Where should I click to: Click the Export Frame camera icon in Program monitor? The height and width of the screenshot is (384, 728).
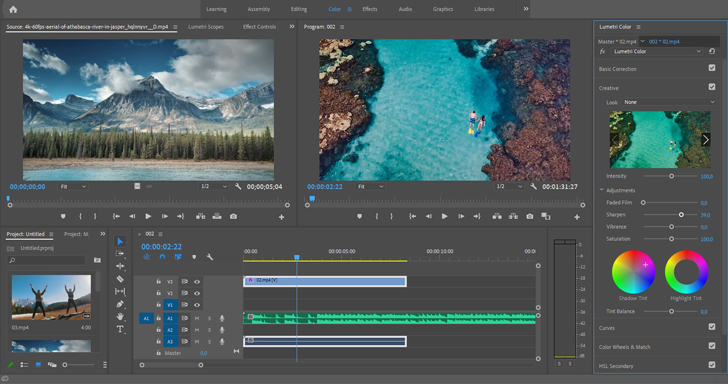pos(529,216)
